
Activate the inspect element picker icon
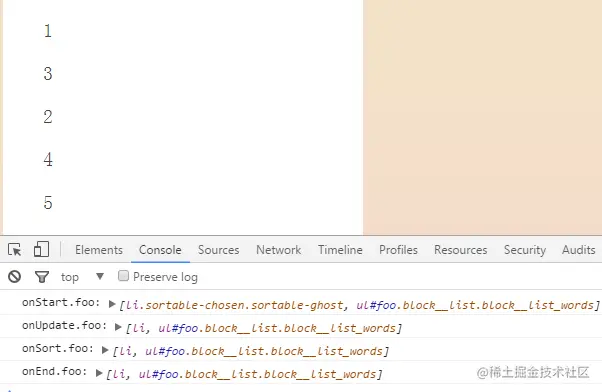[15, 250]
